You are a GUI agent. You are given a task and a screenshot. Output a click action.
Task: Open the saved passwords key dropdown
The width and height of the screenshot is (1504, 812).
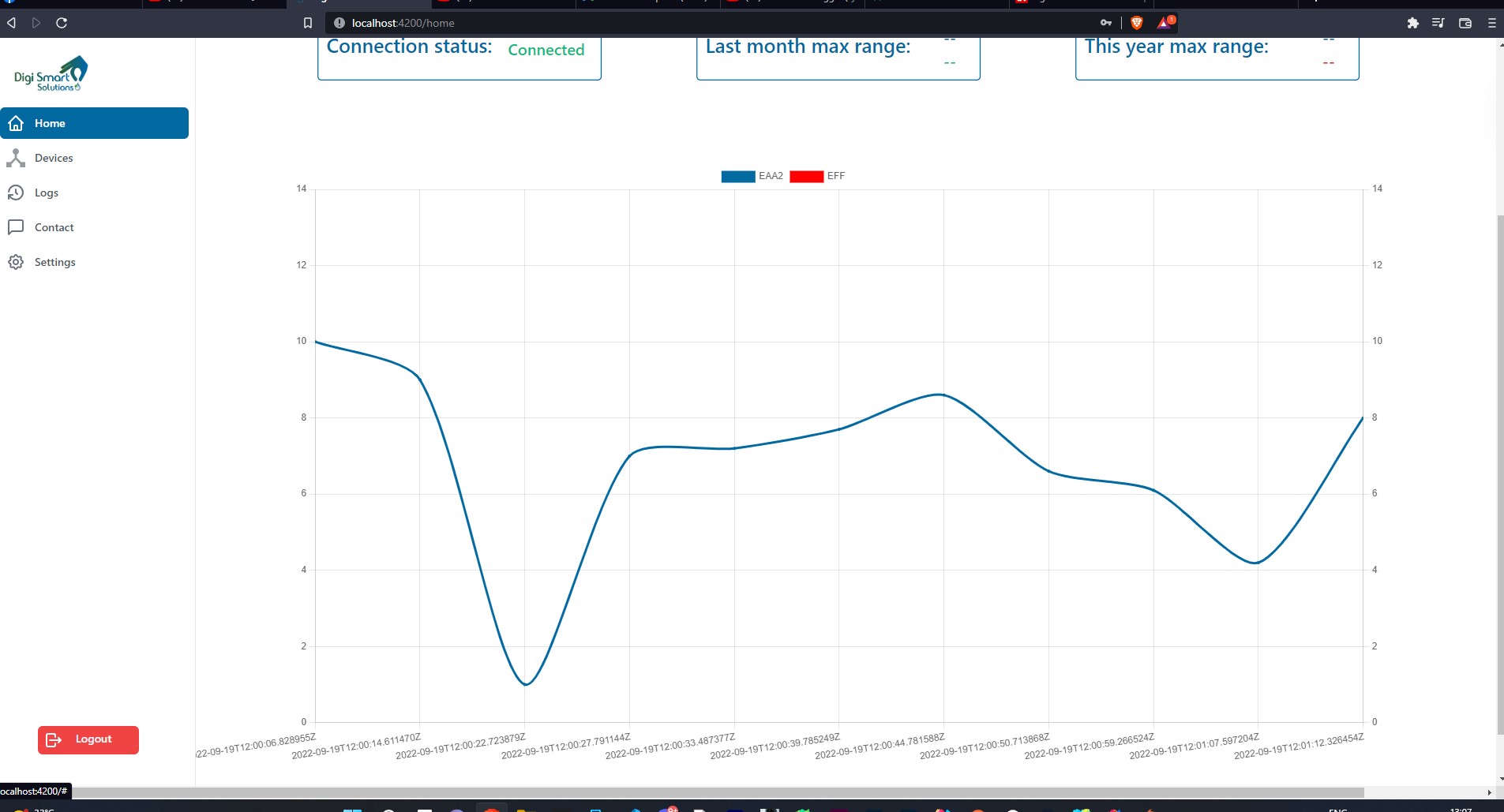click(x=1105, y=22)
